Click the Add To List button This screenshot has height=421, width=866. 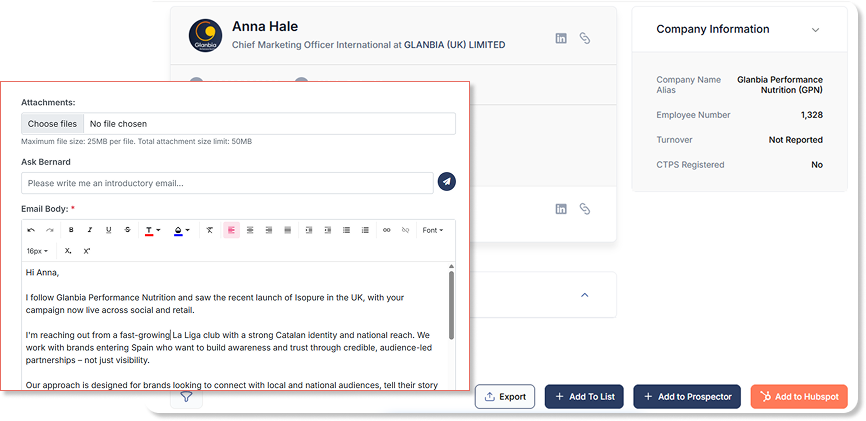(584, 397)
